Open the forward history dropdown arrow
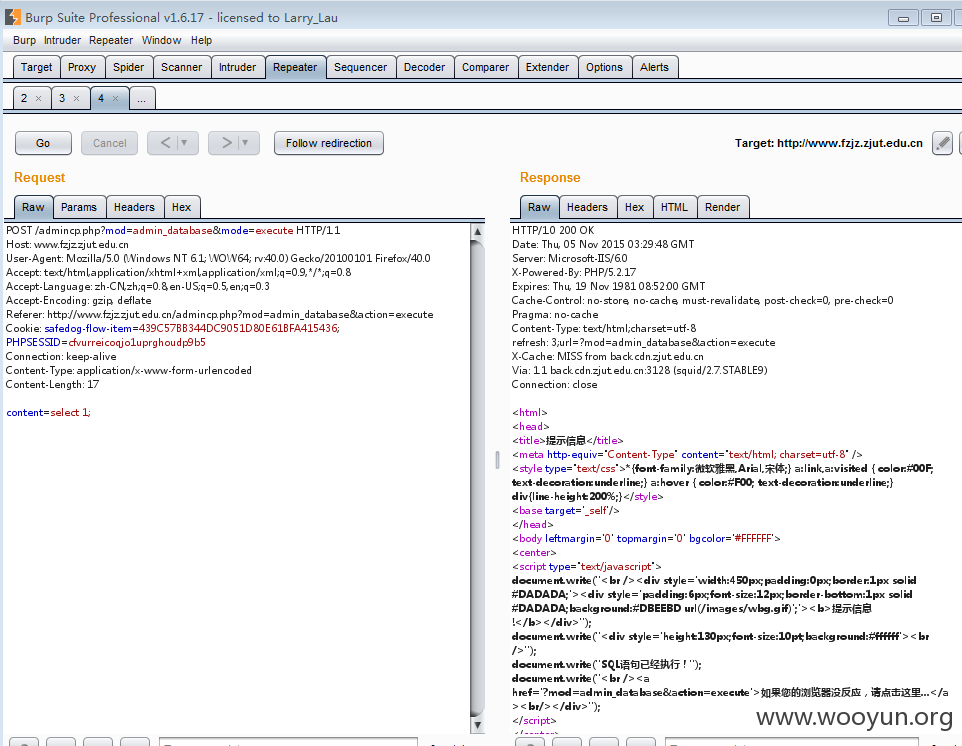The height and width of the screenshot is (746, 962). pyautogui.click(x=245, y=143)
